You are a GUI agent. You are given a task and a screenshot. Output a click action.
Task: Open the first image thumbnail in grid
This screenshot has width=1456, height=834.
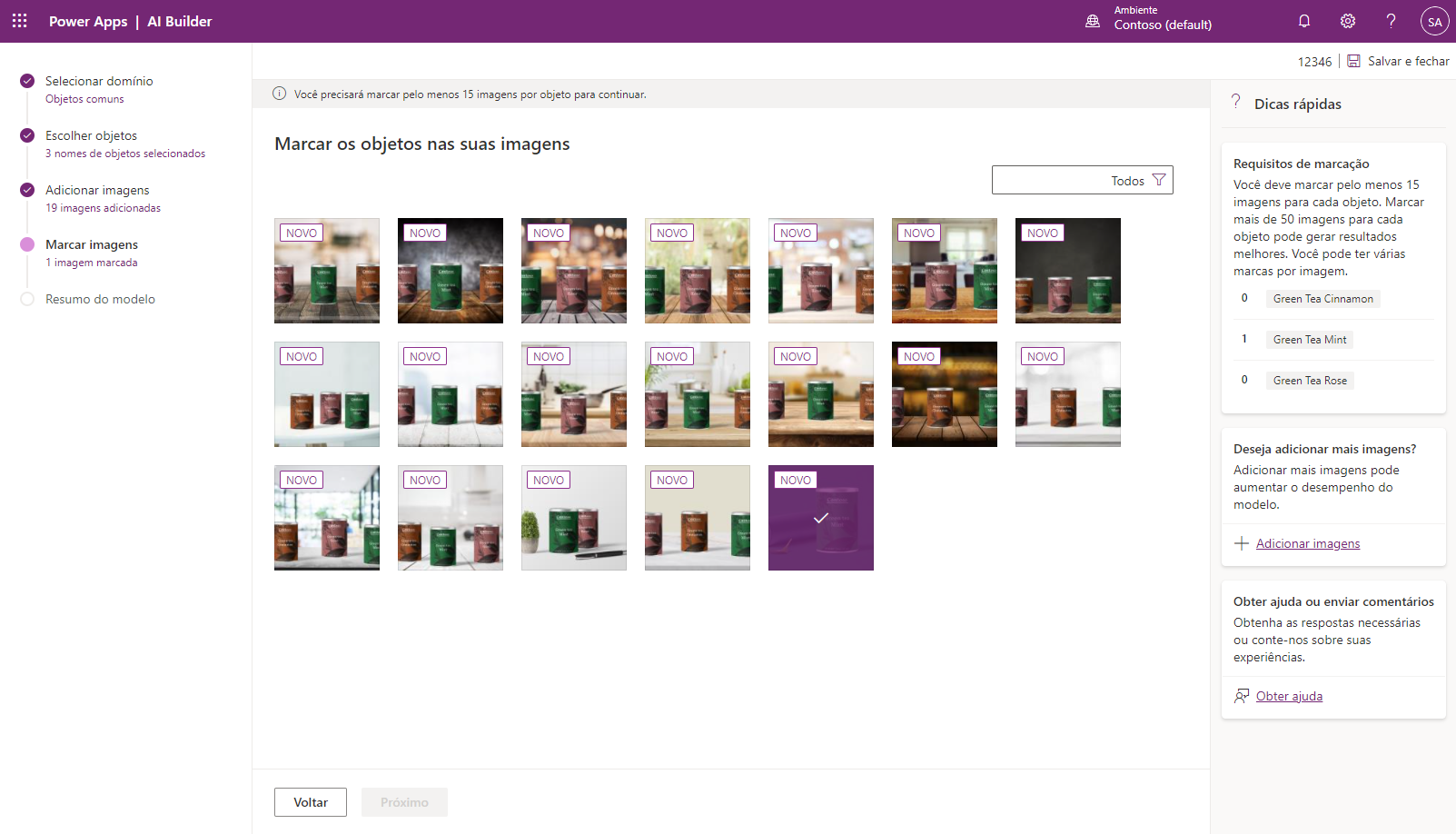click(x=327, y=271)
